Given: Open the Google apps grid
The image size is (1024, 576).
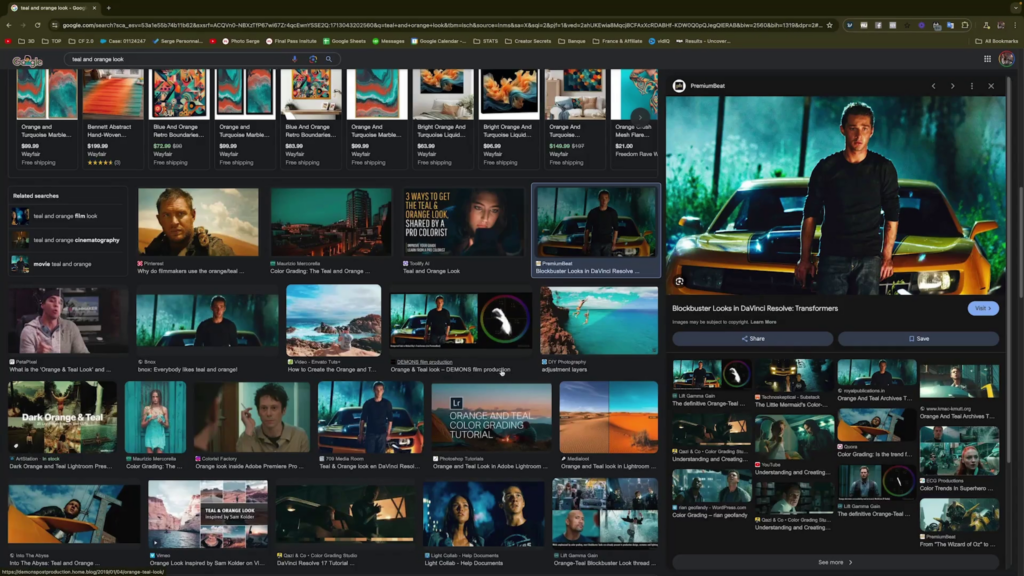Looking at the screenshot, I should pyautogui.click(x=987, y=59).
